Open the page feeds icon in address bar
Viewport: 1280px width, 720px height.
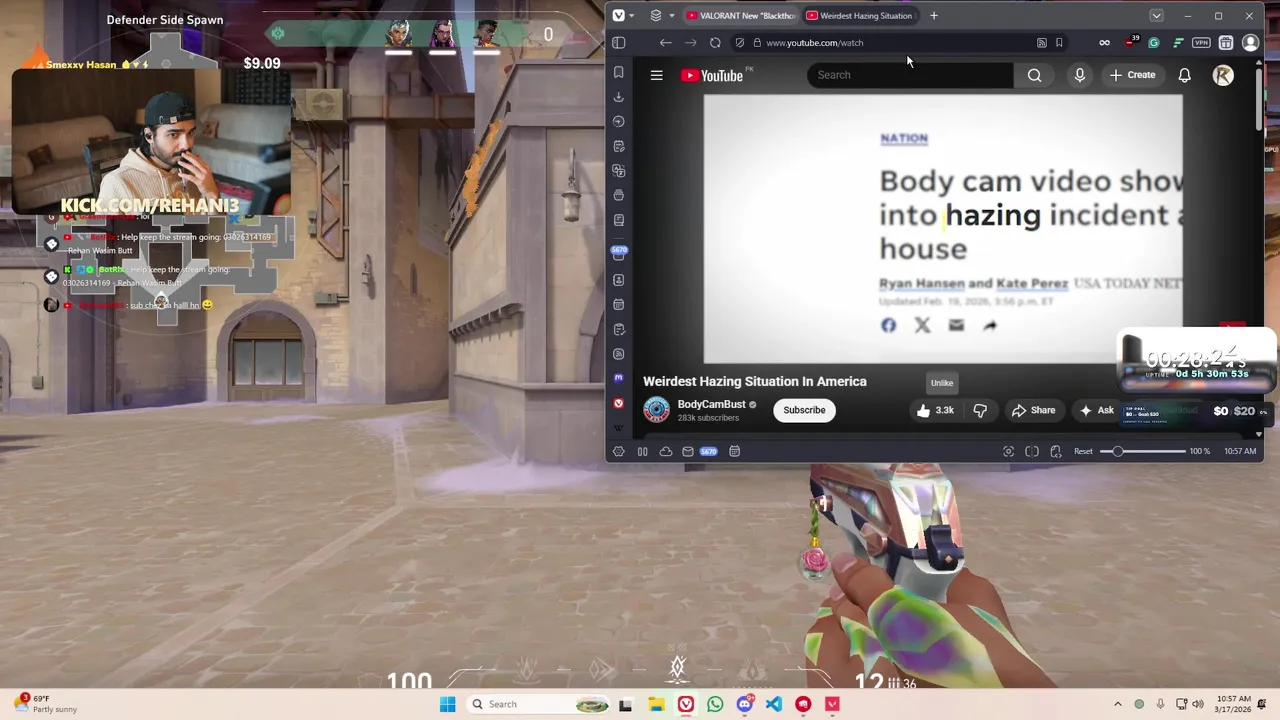1041,43
